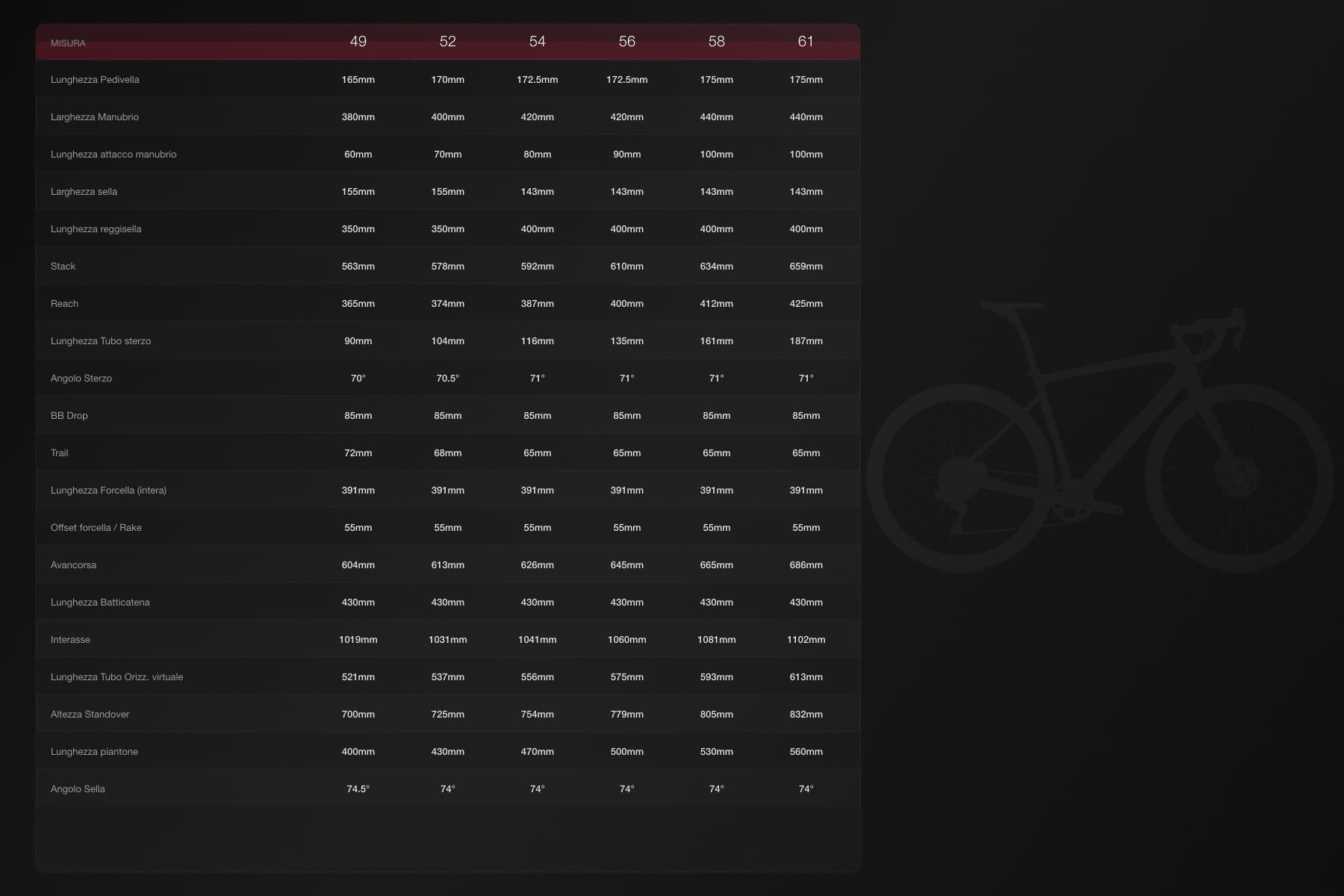
Task: Click the 365mm Reach value for size 49
Action: point(358,303)
